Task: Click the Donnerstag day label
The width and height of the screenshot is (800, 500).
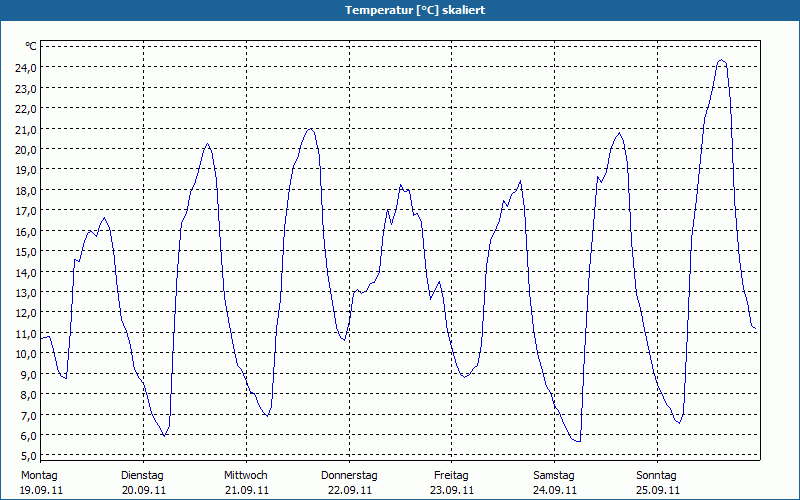Action: [349, 476]
